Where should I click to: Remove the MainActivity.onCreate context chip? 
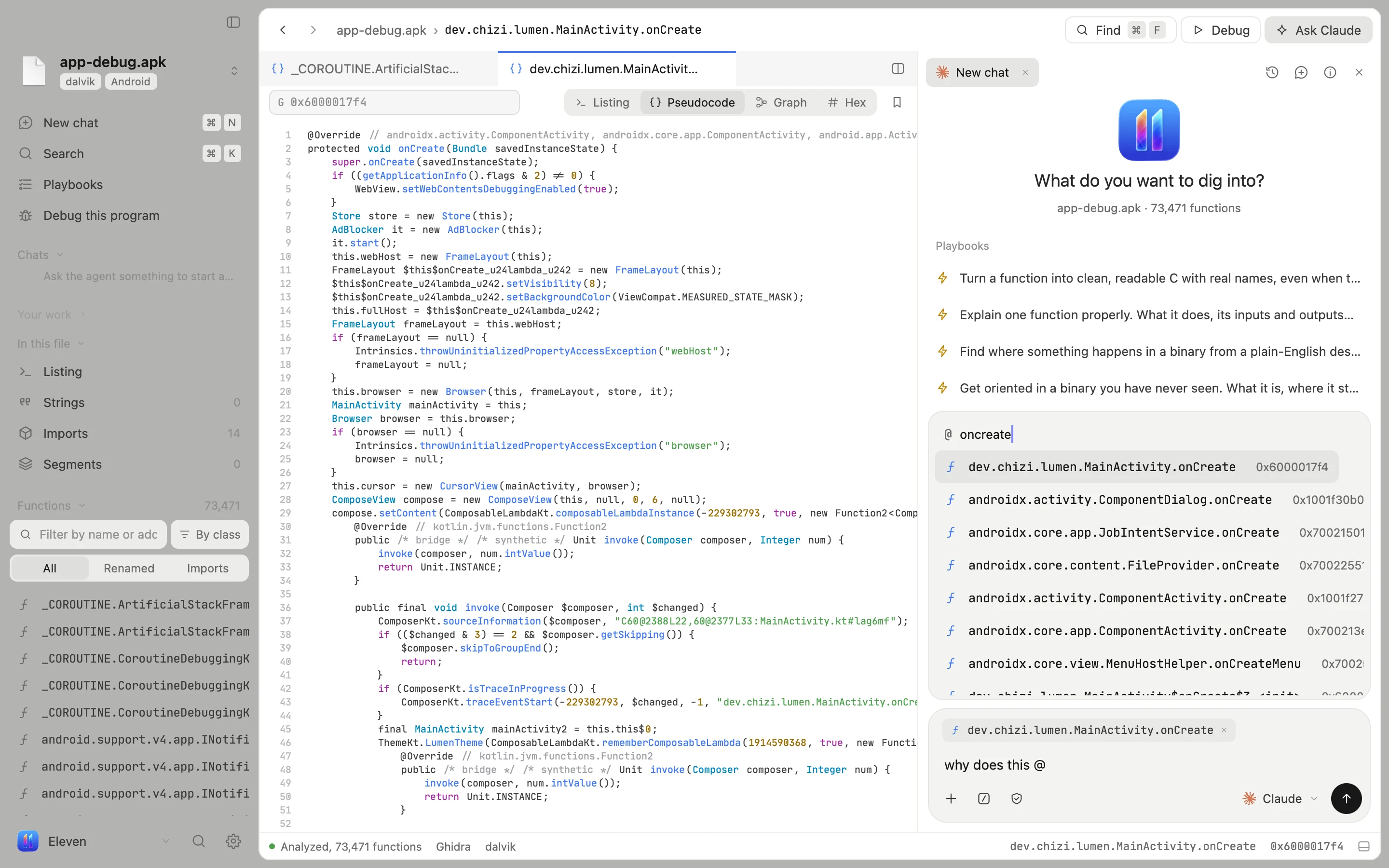pos(1224,730)
